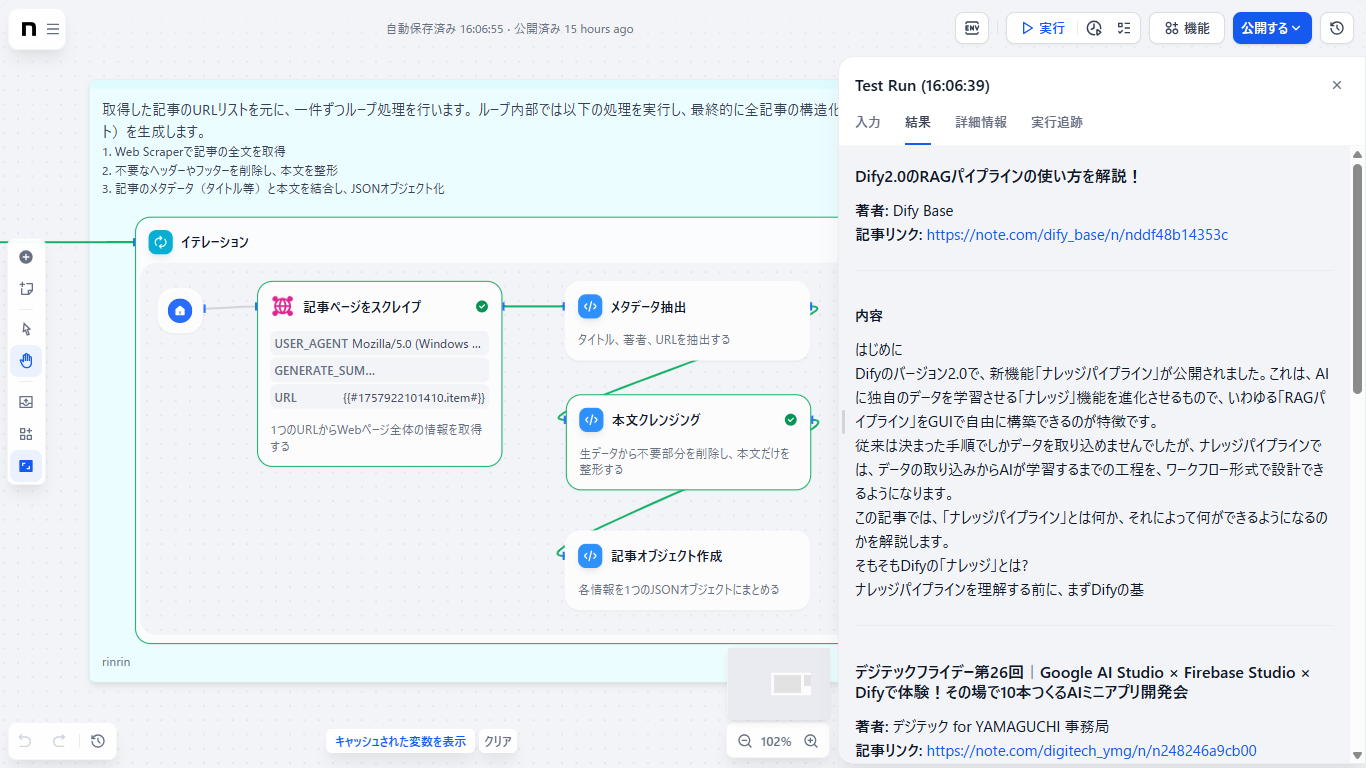Viewport: 1366px width, 768px height.
Task: Click the rinrin note author label
Action: [x=116, y=662]
